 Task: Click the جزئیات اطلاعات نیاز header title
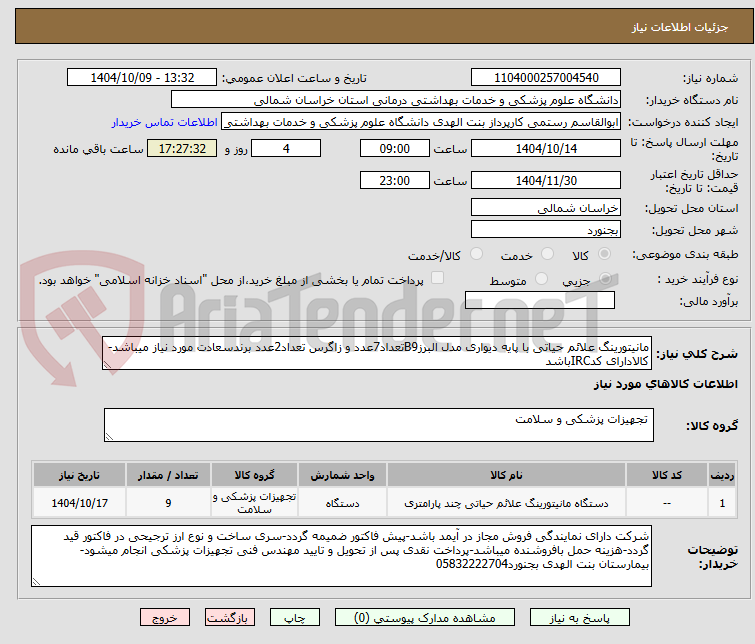pos(680,27)
